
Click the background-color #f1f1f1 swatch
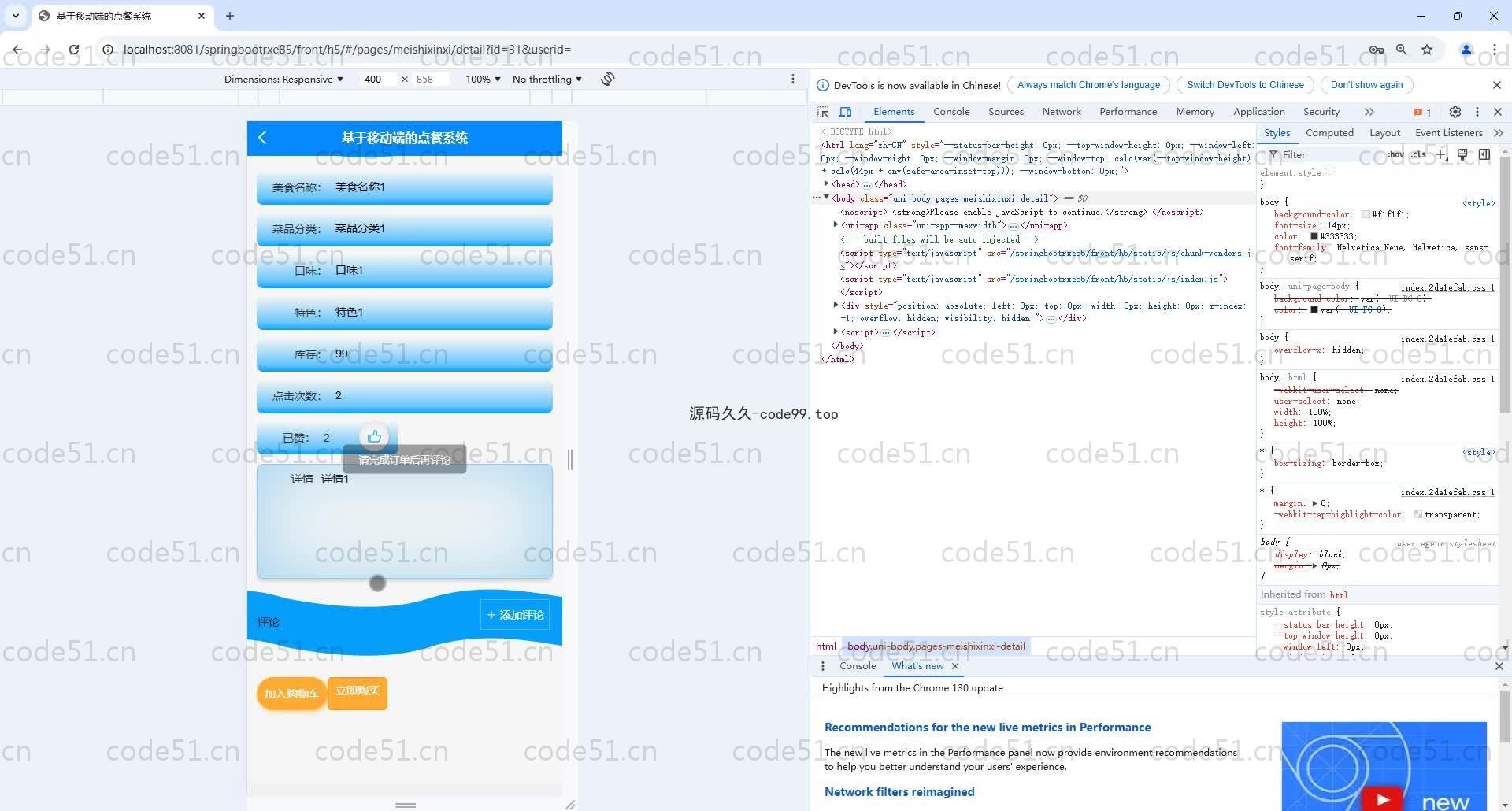coord(1366,214)
